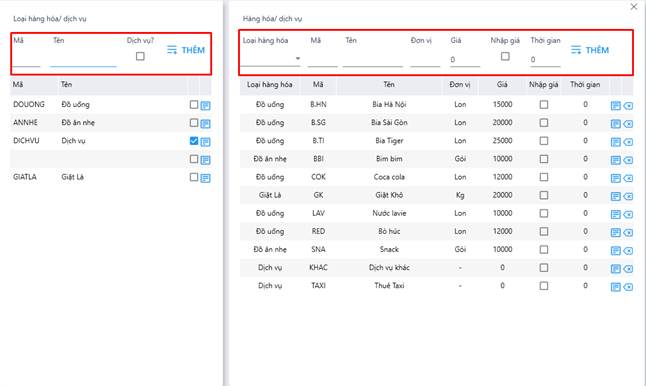Delete the Bia Tiger item row
646x386 pixels.
click(x=628, y=142)
